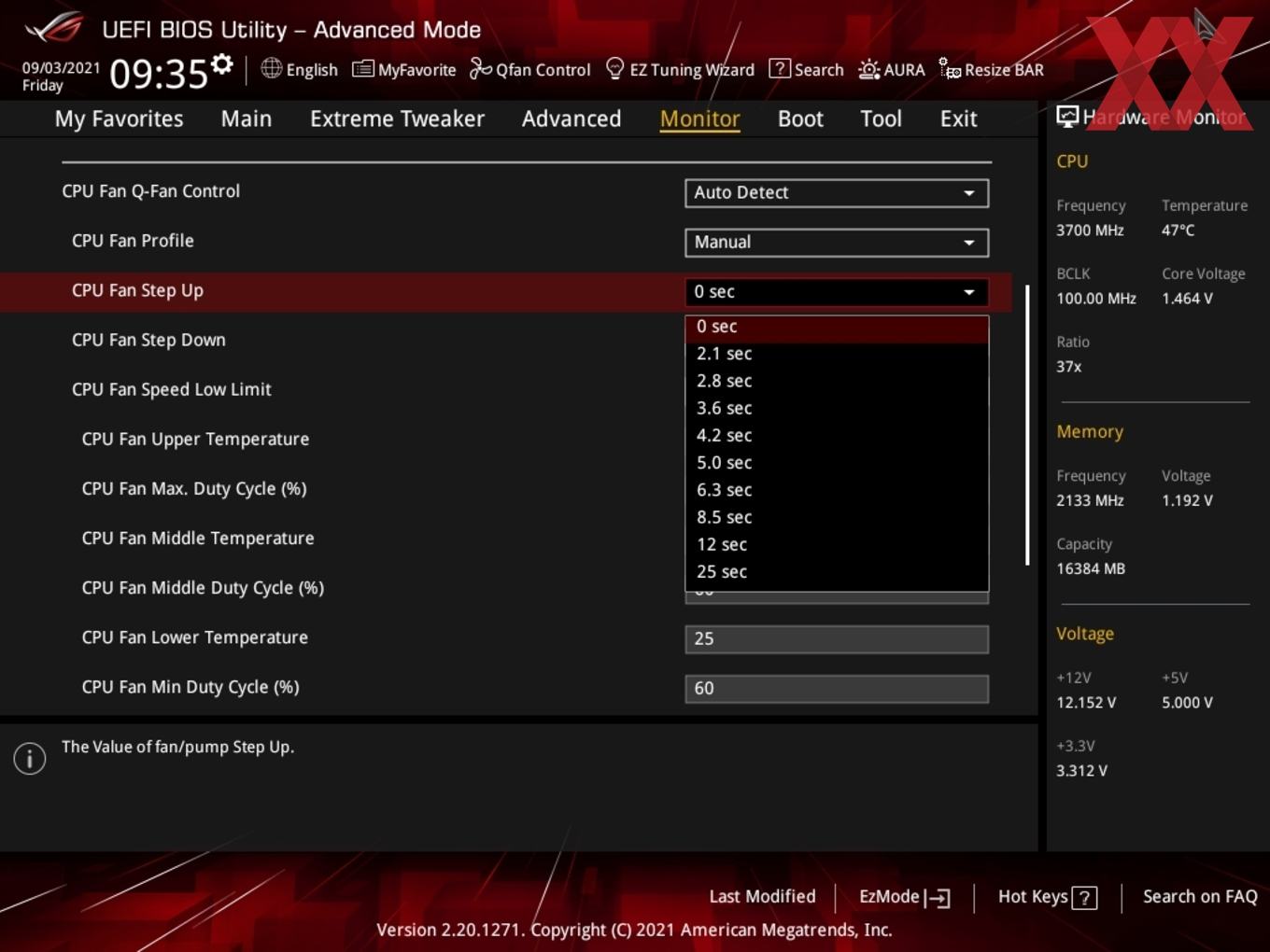Choose 25 sec from list
The width and height of the screenshot is (1270, 952).
(837, 571)
